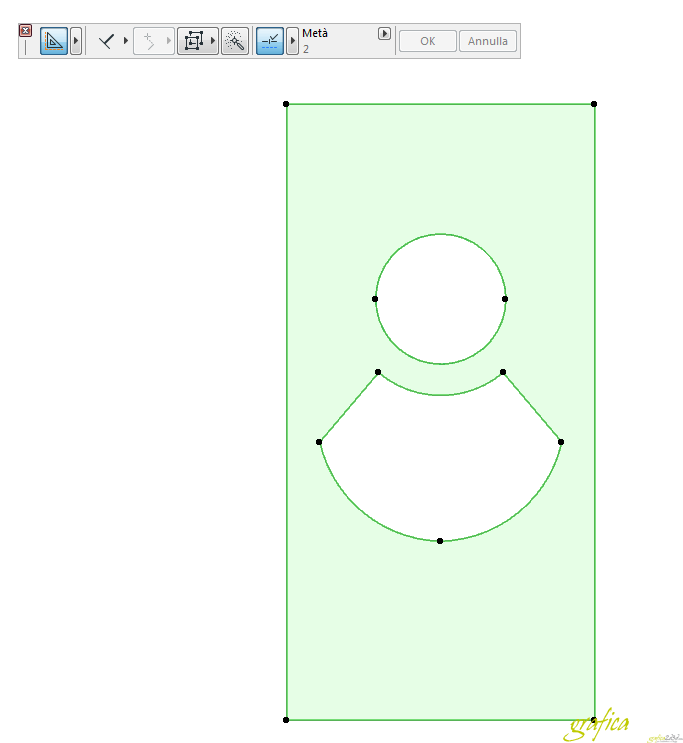Click the Metà snap label
The height and width of the screenshot is (743, 683).
coord(315,33)
